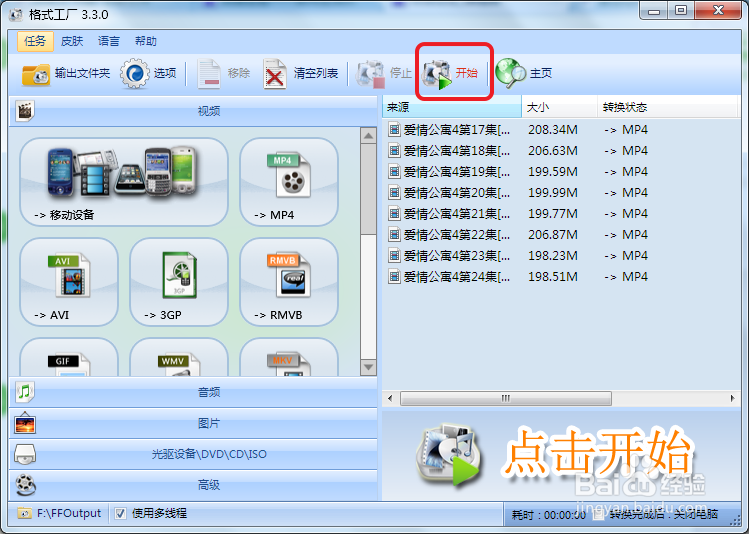Click -> MP4 status of 爱情公寓4第17集
Image resolution: width=749 pixels, height=534 pixels.
(x=626, y=129)
